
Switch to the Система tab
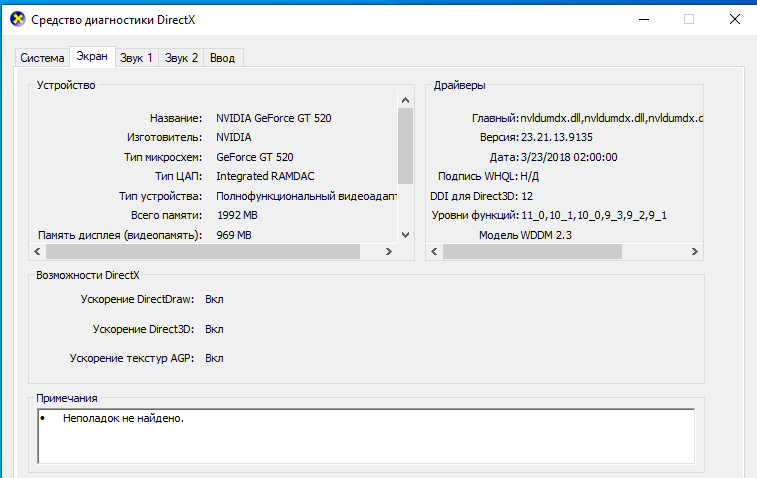(x=42, y=58)
